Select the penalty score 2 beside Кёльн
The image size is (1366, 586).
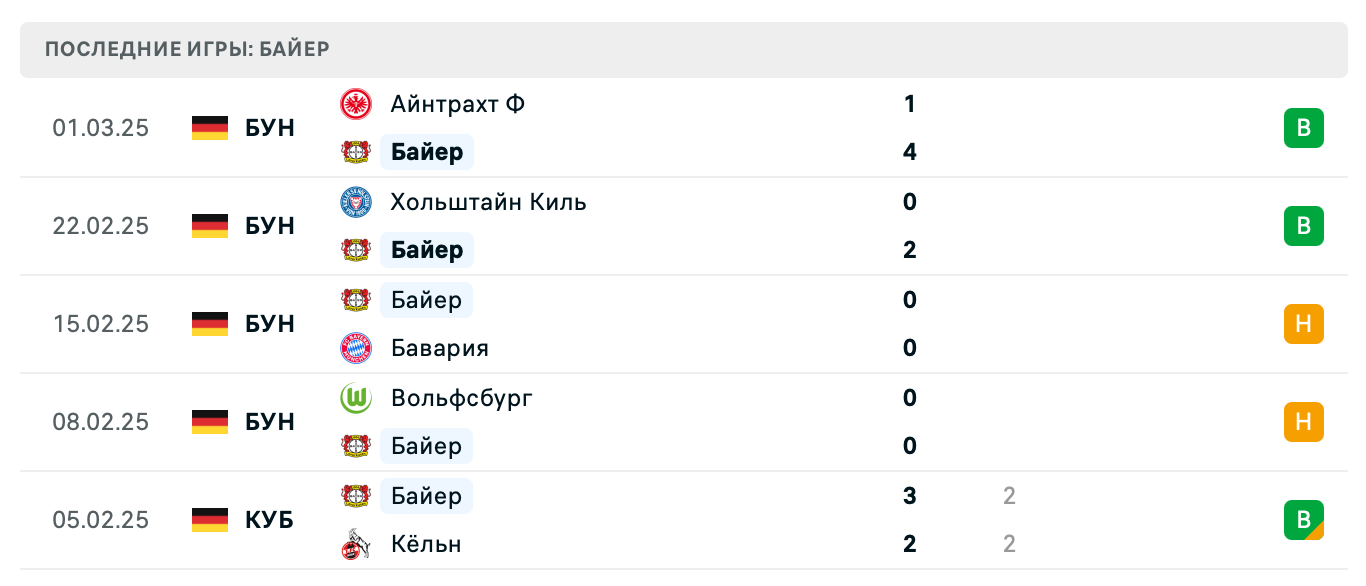pyautogui.click(x=1009, y=544)
